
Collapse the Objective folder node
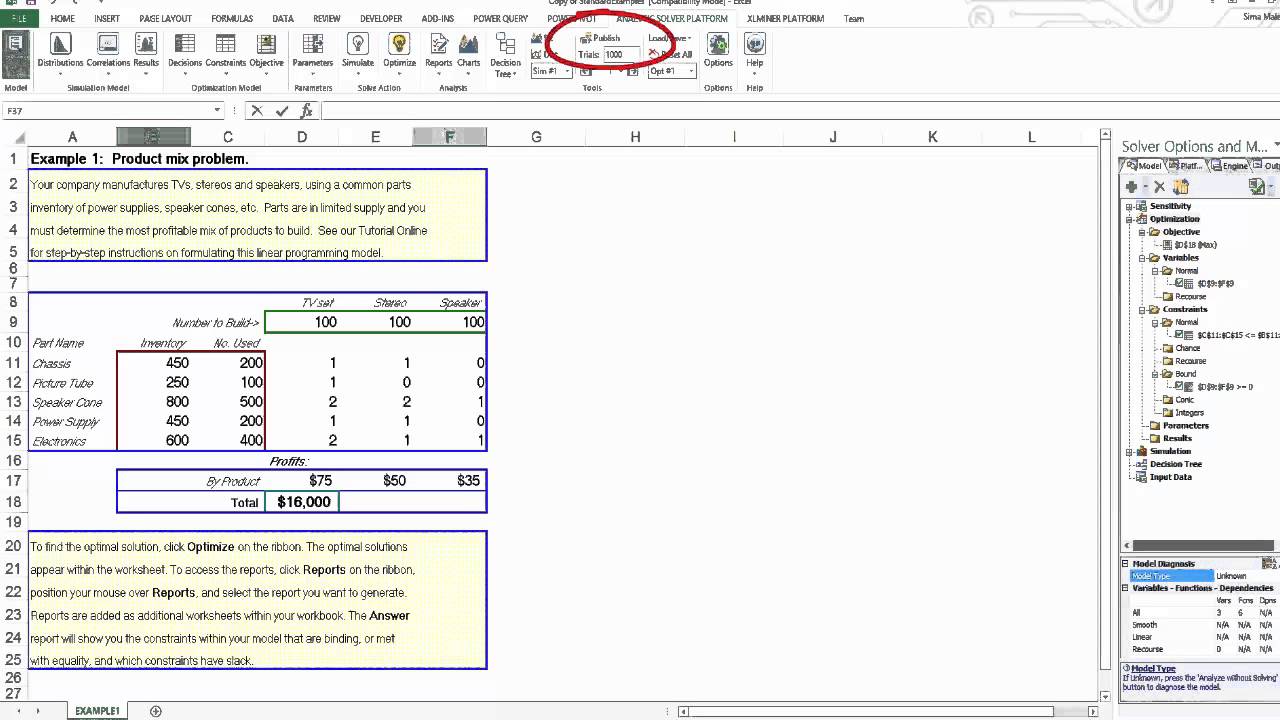tap(1142, 232)
